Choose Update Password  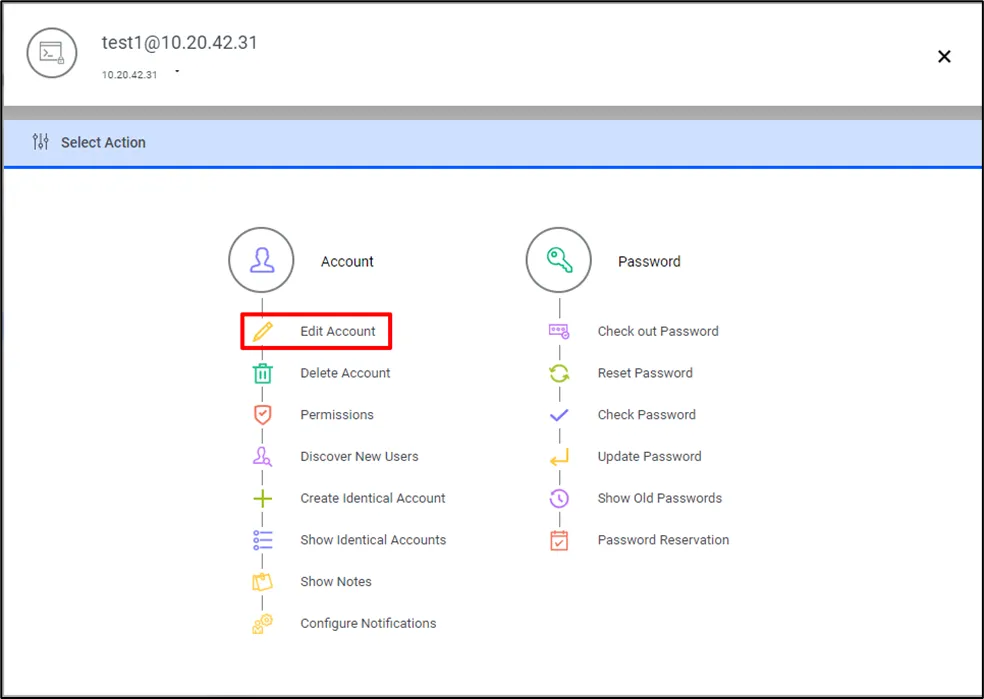(650, 456)
